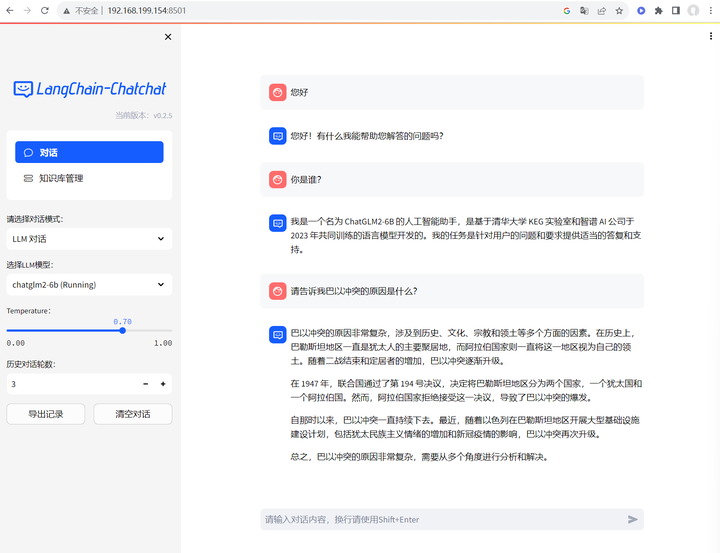This screenshot has width=720, height=553.
Task: Click the 清空对话 button
Action: pyautogui.click(x=133, y=414)
